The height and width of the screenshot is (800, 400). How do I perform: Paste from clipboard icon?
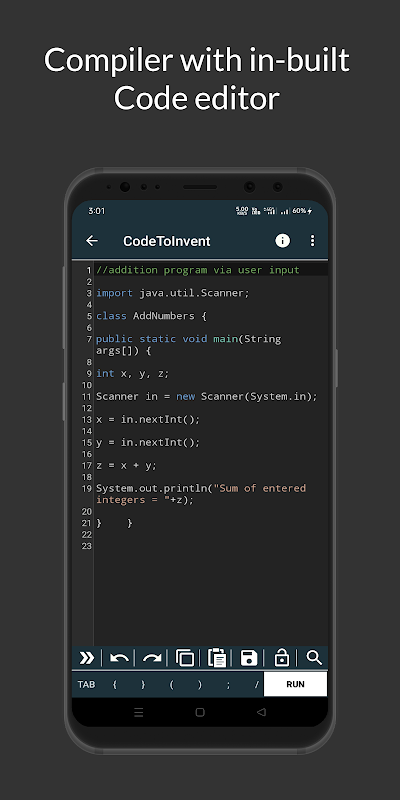[217, 658]
